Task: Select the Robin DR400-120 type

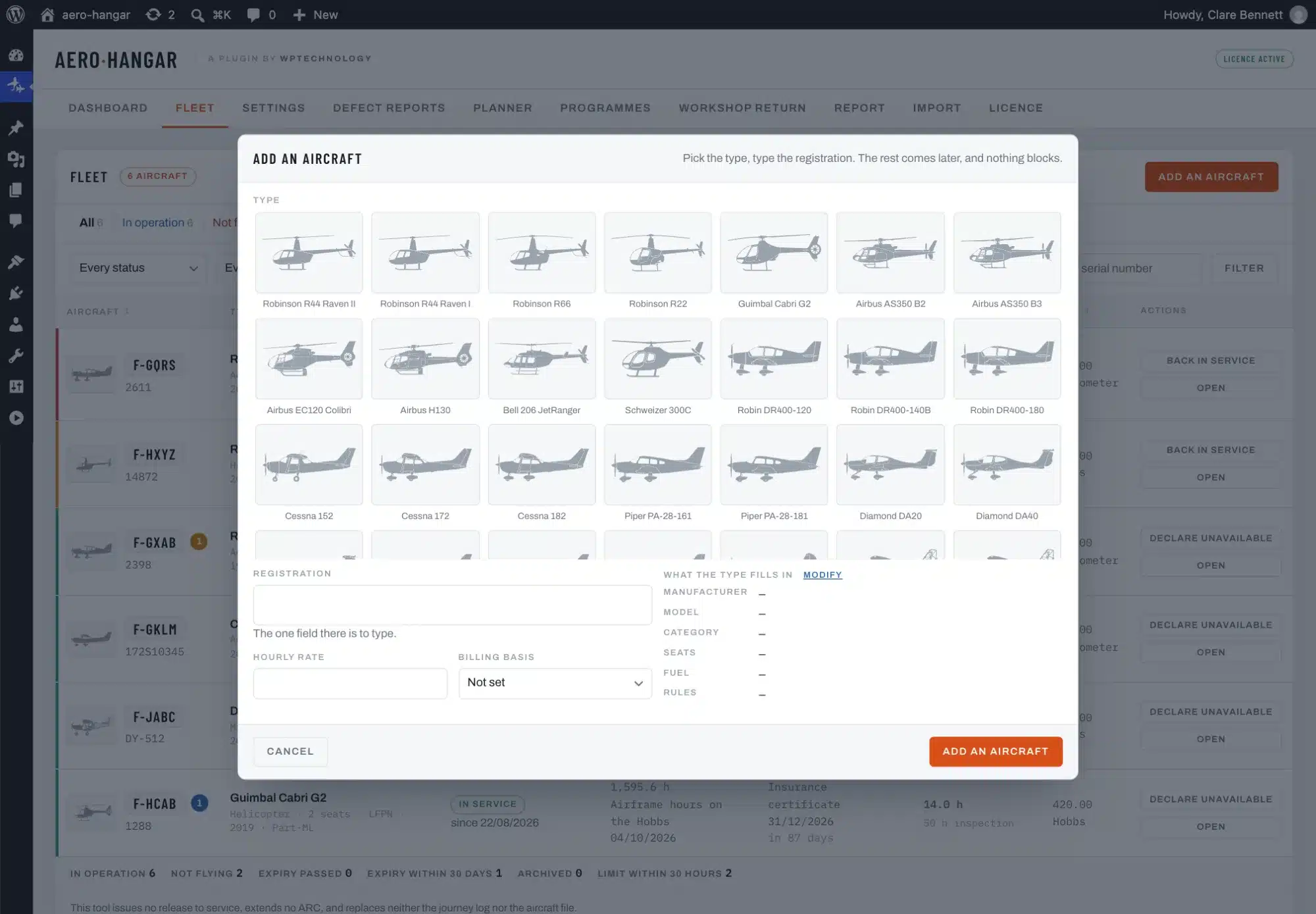Action: (x=774, y=367)
